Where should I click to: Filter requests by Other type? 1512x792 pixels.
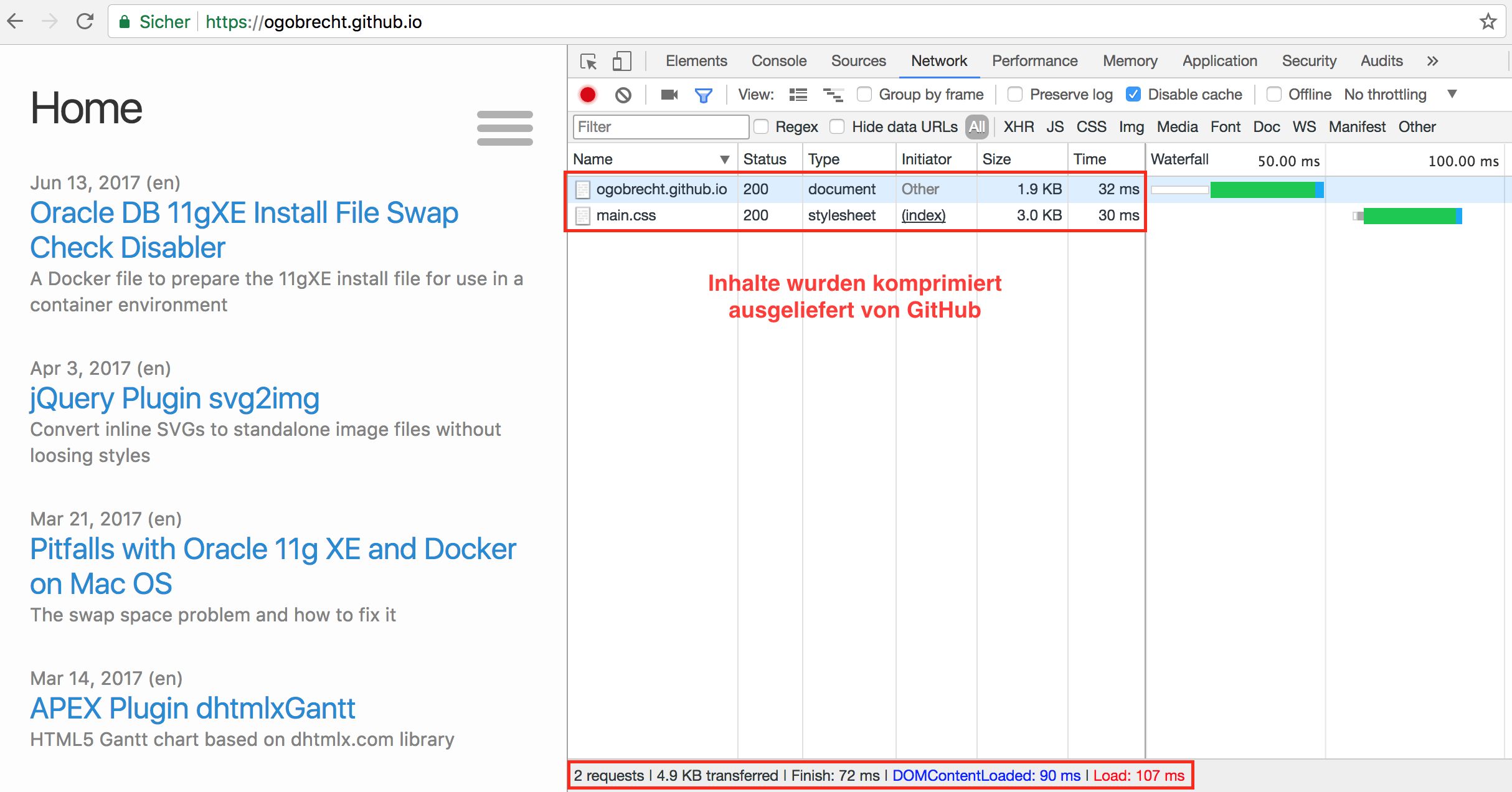1417,127
